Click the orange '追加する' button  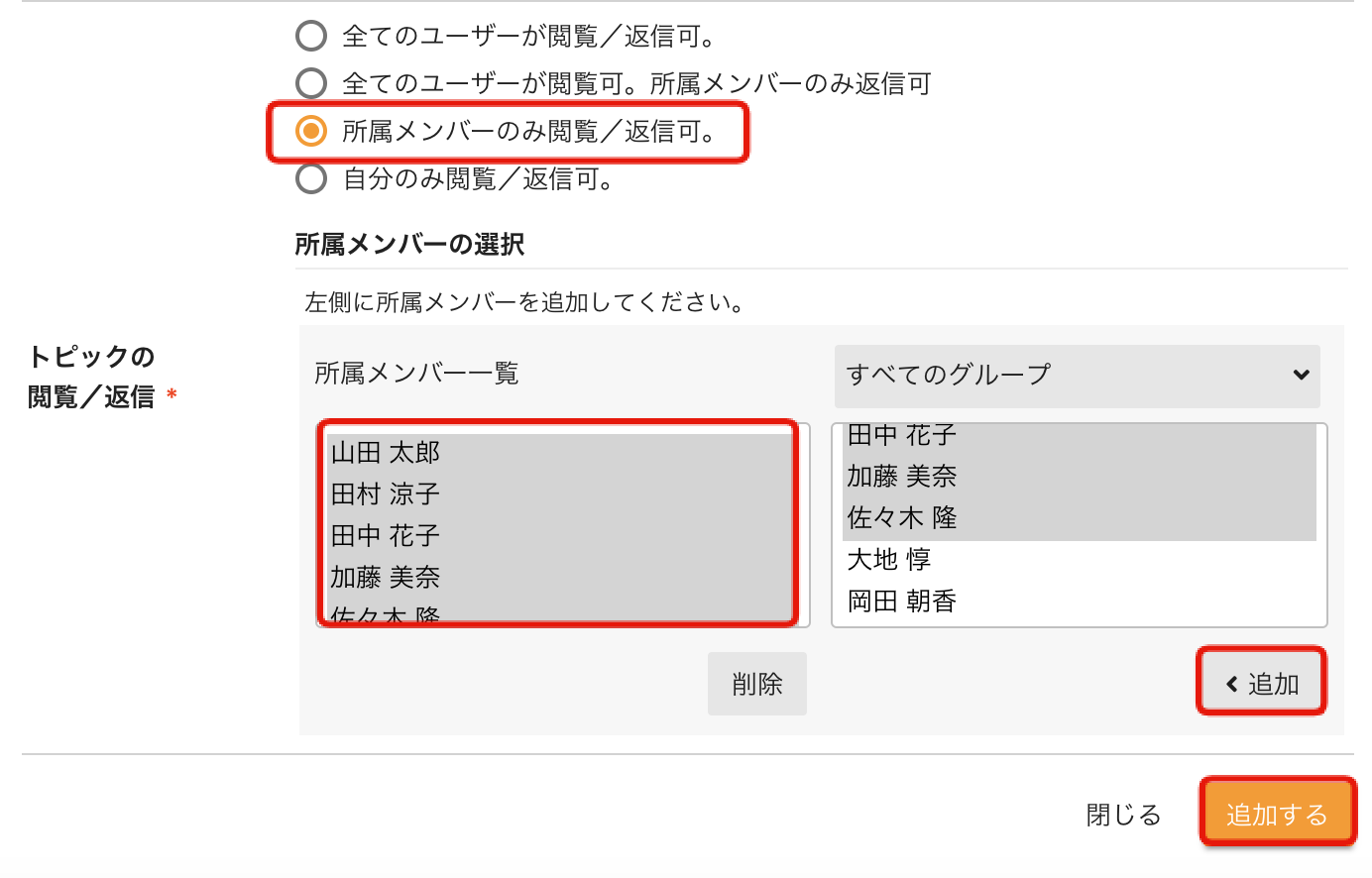click(1277, 814)
